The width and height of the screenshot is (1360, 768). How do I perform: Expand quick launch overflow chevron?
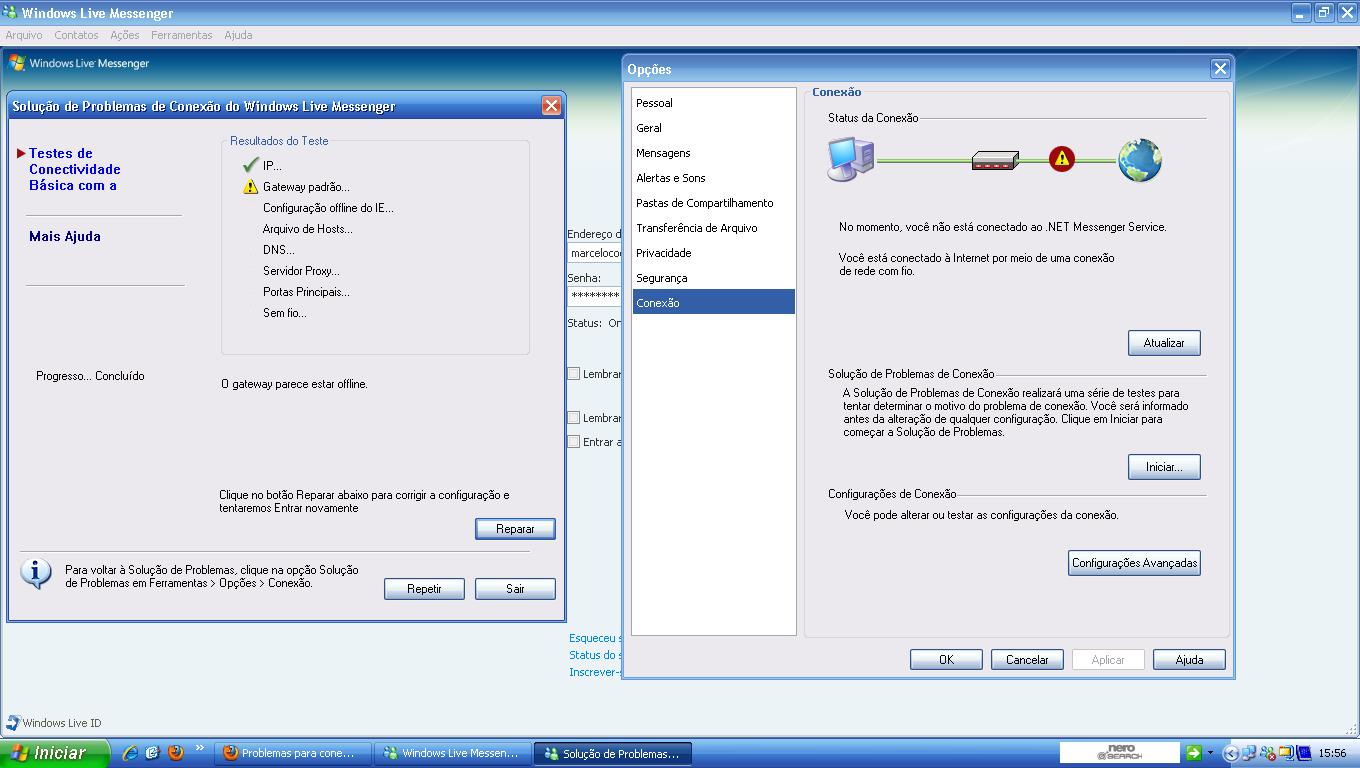(200, 748)
